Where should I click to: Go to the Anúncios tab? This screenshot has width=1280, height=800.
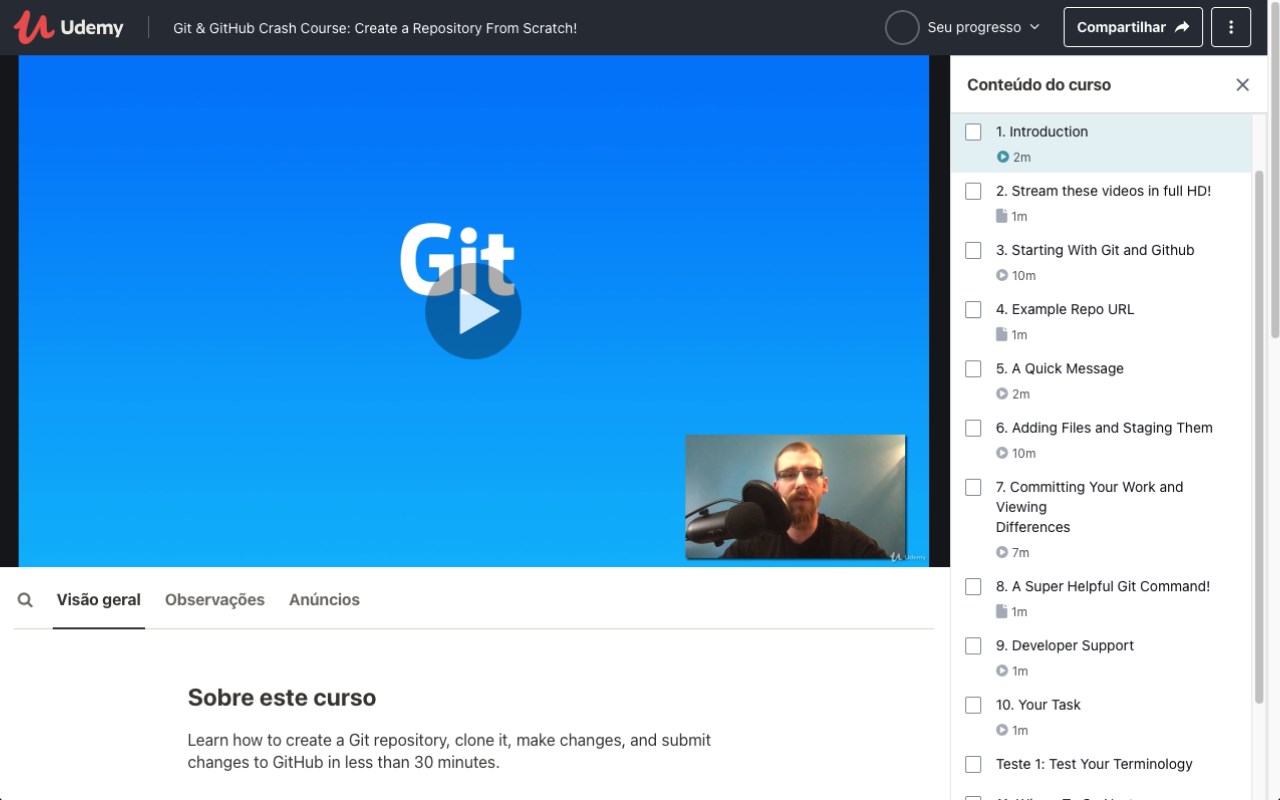(324, 600)
